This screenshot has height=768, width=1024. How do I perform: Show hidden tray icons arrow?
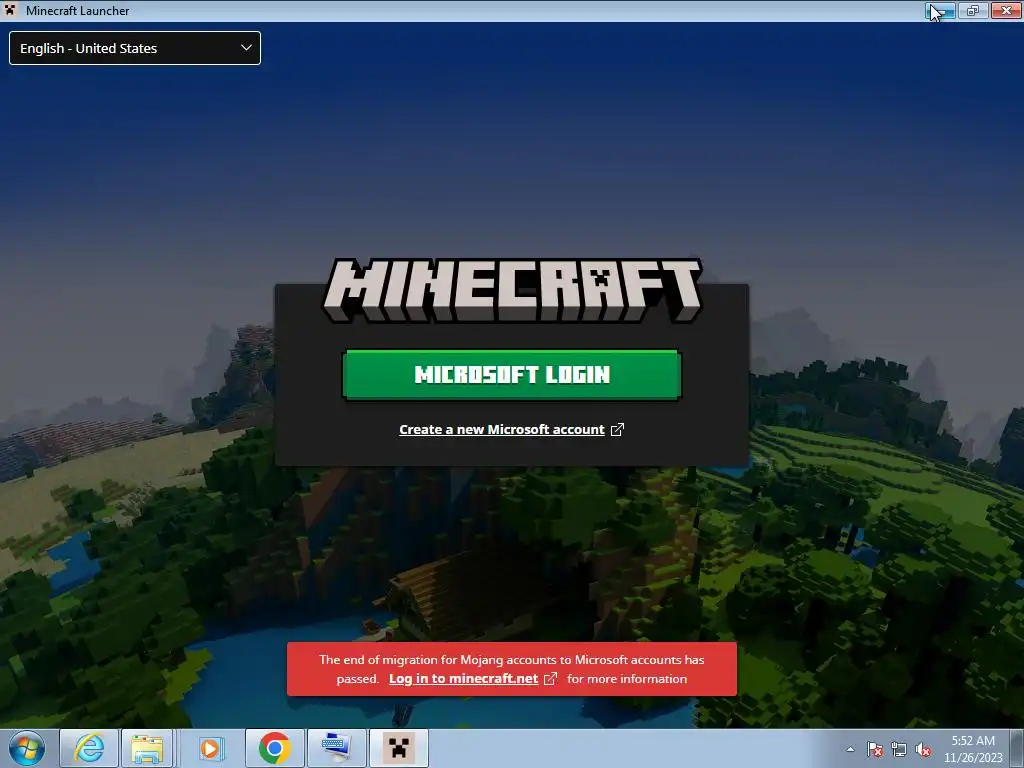tap(850, 749)
